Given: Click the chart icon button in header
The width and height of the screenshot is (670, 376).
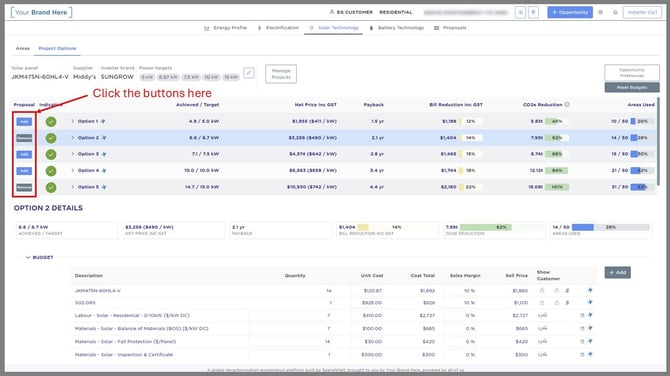Looking at the screenshot, I should pyautogui.click(x=520, y=12).
